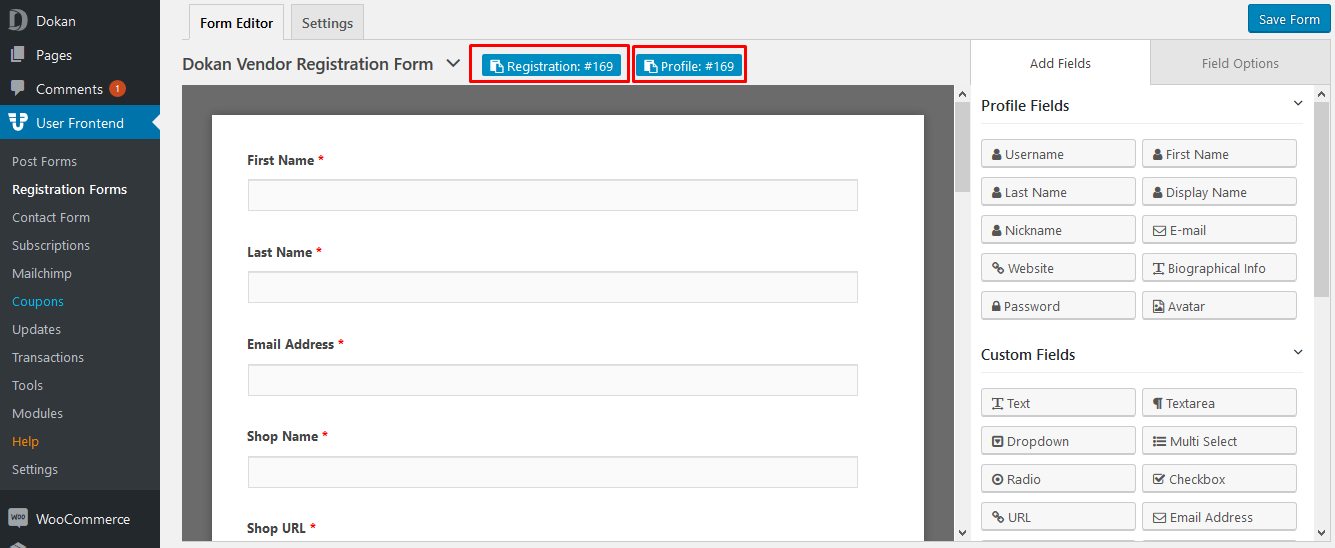The height and width of the screenshot is (548, 1335).
Task: Add a Website field
Action: click(x=1058, y=268)
